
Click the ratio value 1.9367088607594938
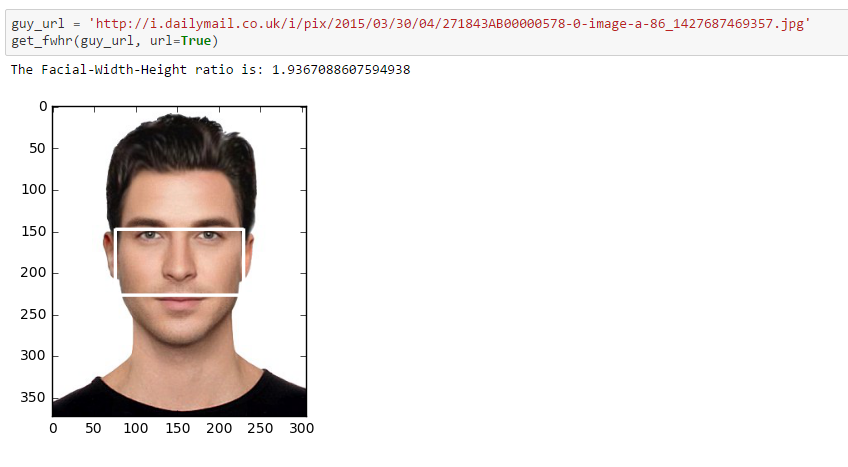341,70
